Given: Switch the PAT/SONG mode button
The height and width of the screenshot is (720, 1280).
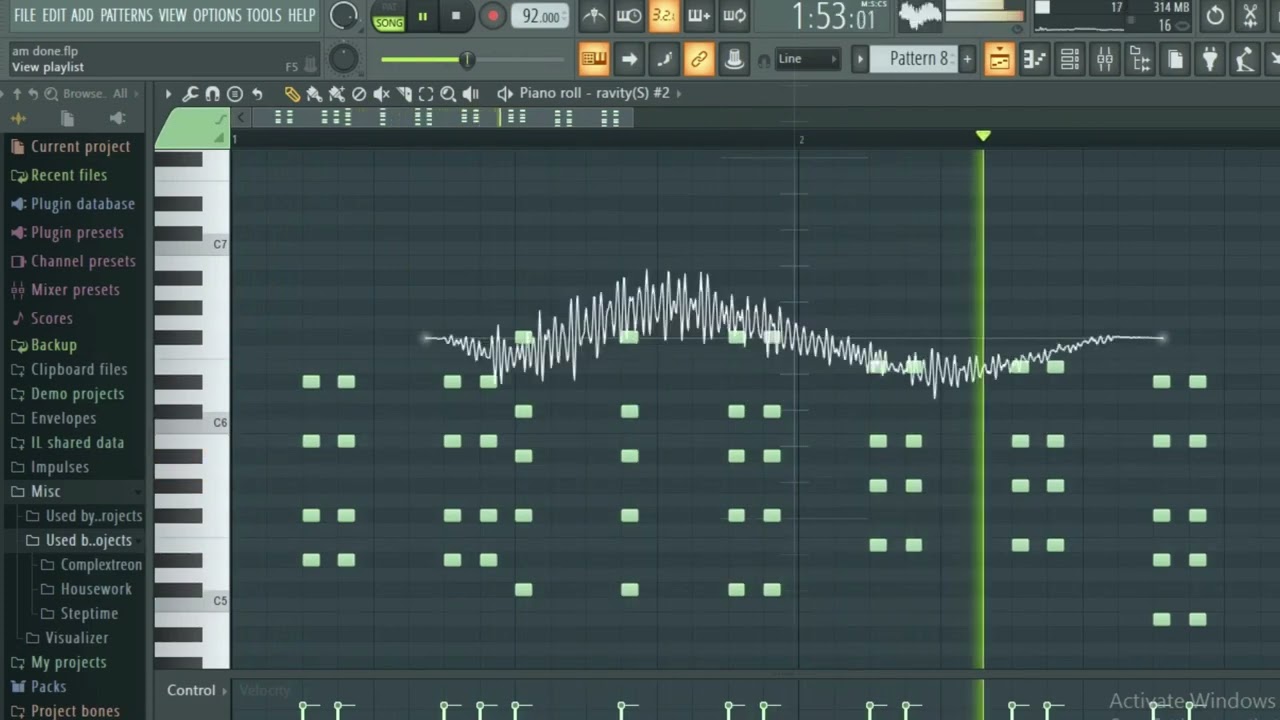Looking at the screenshot, I should coord(389,16).
